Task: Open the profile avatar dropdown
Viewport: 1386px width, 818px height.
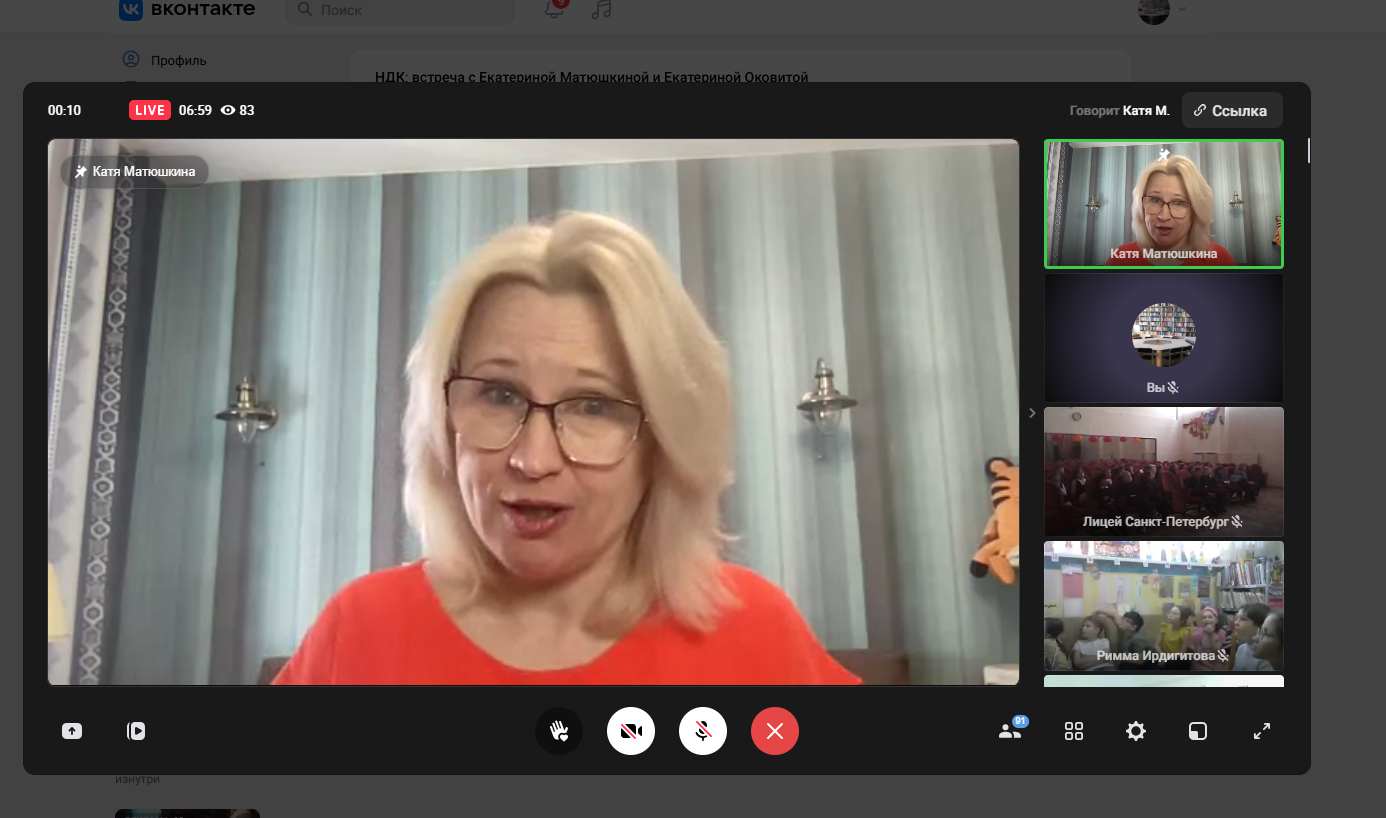Action: tap(1163, 10)
